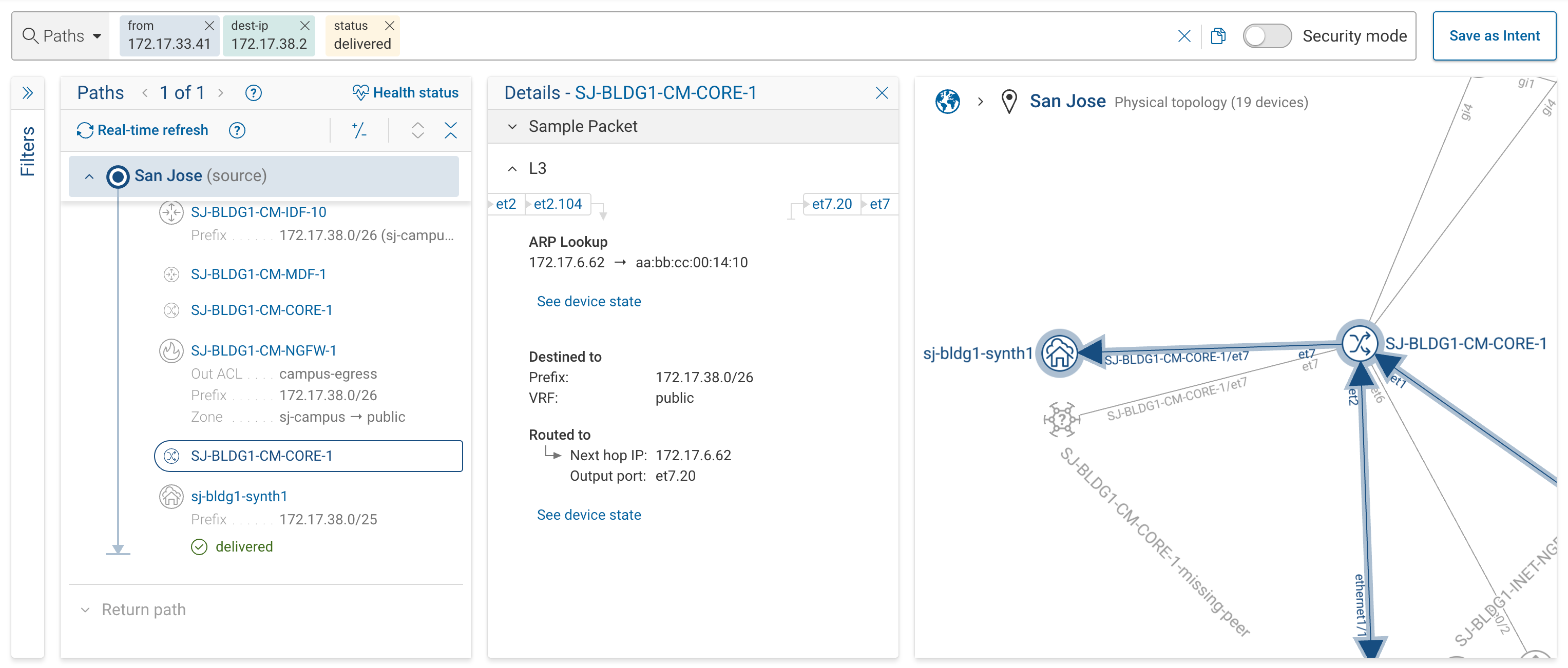1568x668 pixels.
Task: Open the Health status view
Action: pyautogui.click(x=406, y=93)
